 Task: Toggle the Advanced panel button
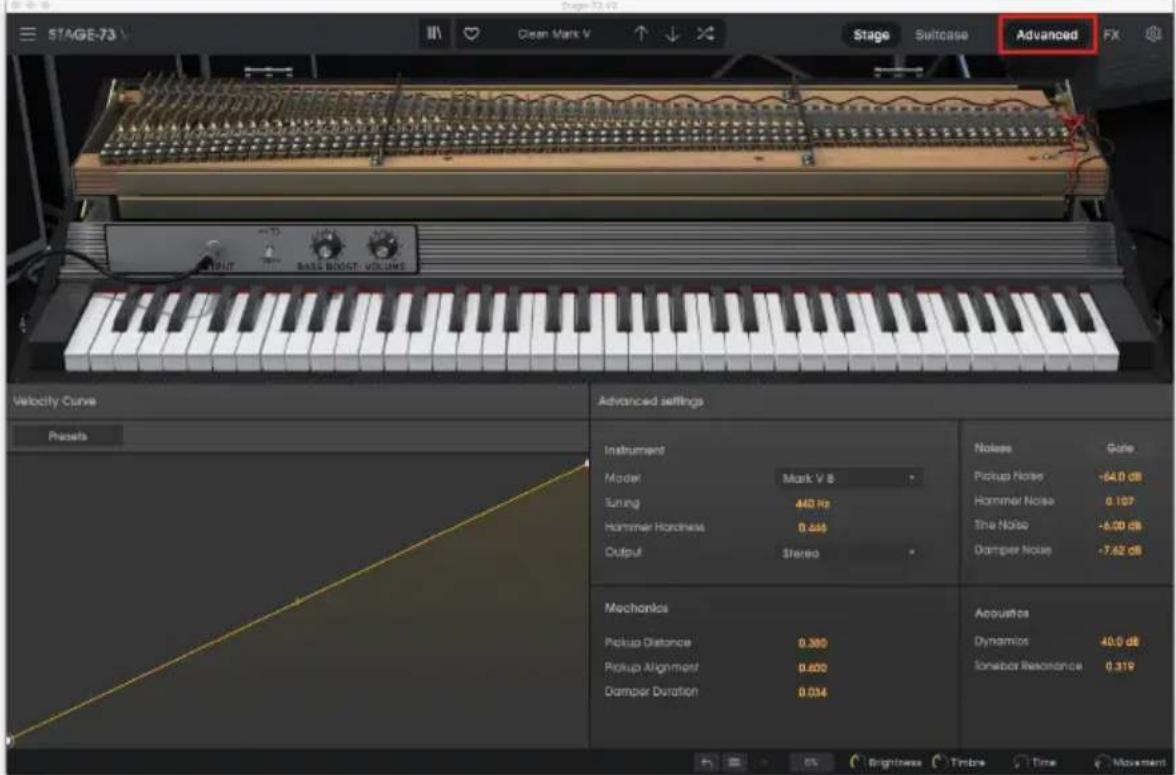pyautogui.click(x=1047, y=35)
